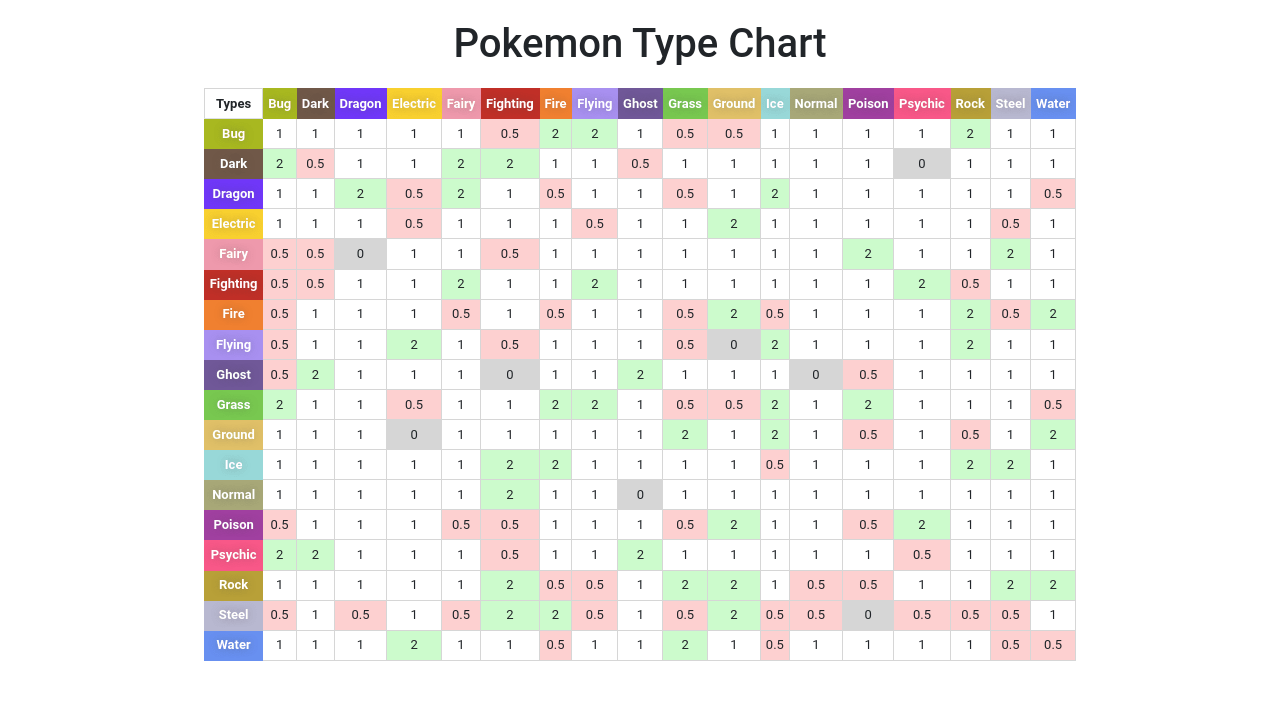This screenshot has width=1280, height=720.
Task: Choose the Grass row label
Action: pyautogui.click(x=234, y=405)
